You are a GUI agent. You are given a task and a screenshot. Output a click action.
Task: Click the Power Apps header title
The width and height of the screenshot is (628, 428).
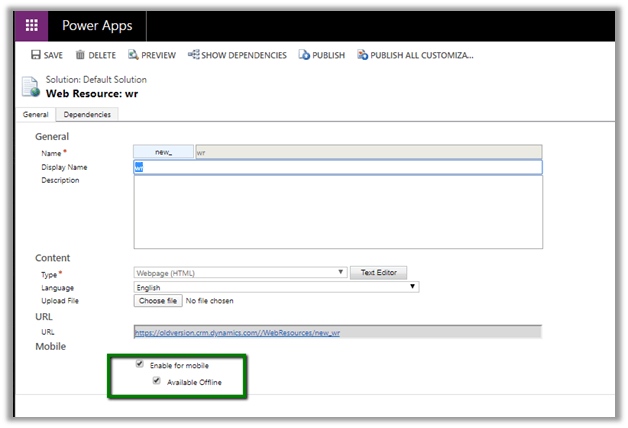tap(97, 26)
